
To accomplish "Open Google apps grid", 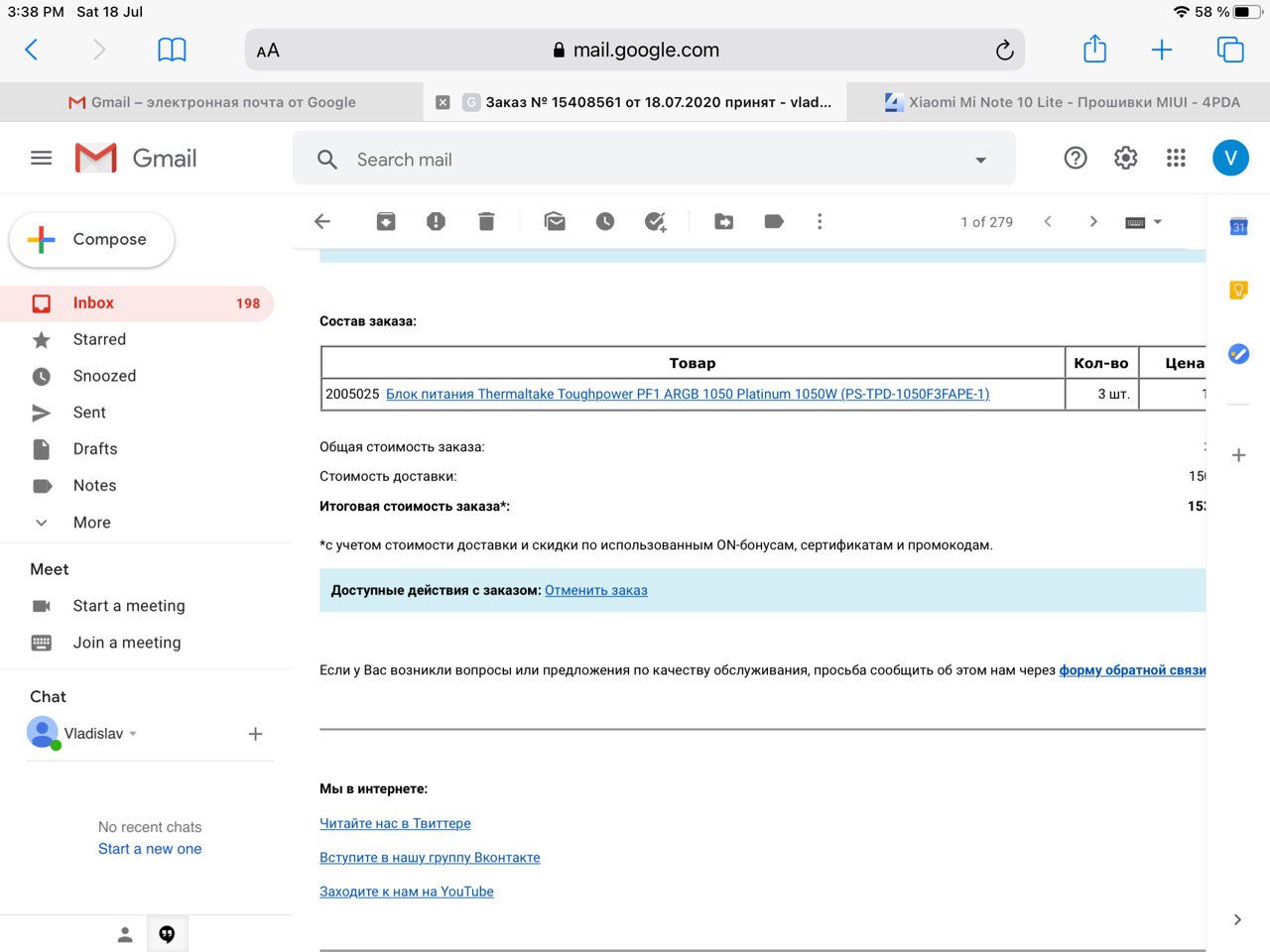I will point(1176,158).
